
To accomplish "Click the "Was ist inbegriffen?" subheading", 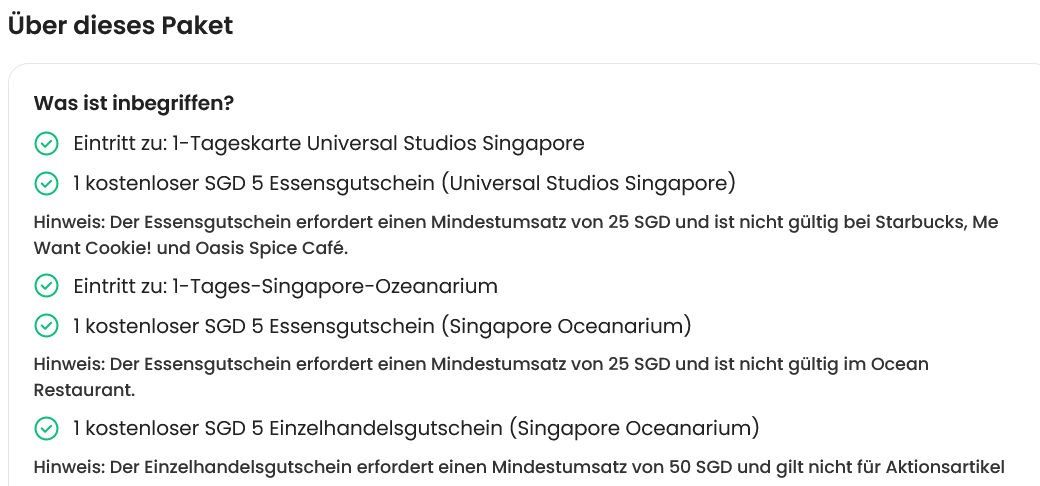I will pyautogui.click(x=134, y=104).
